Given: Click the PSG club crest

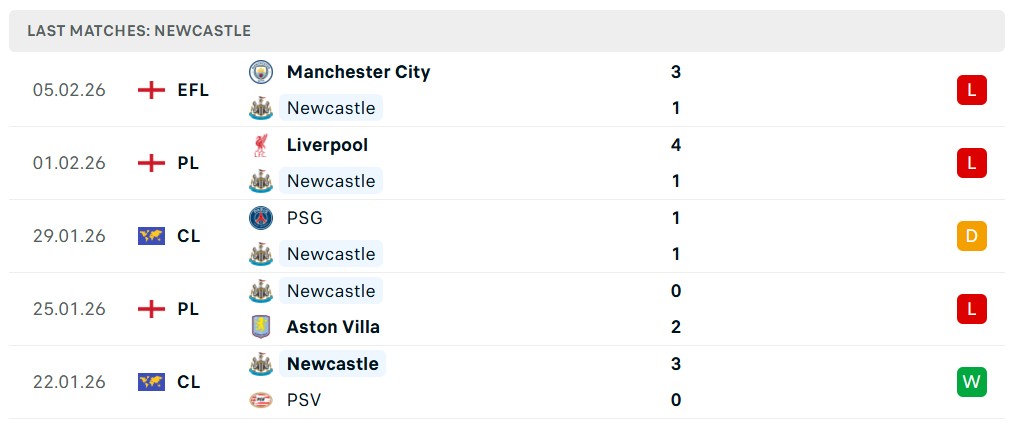Looking at the screenshot, I should coord(261,218).
